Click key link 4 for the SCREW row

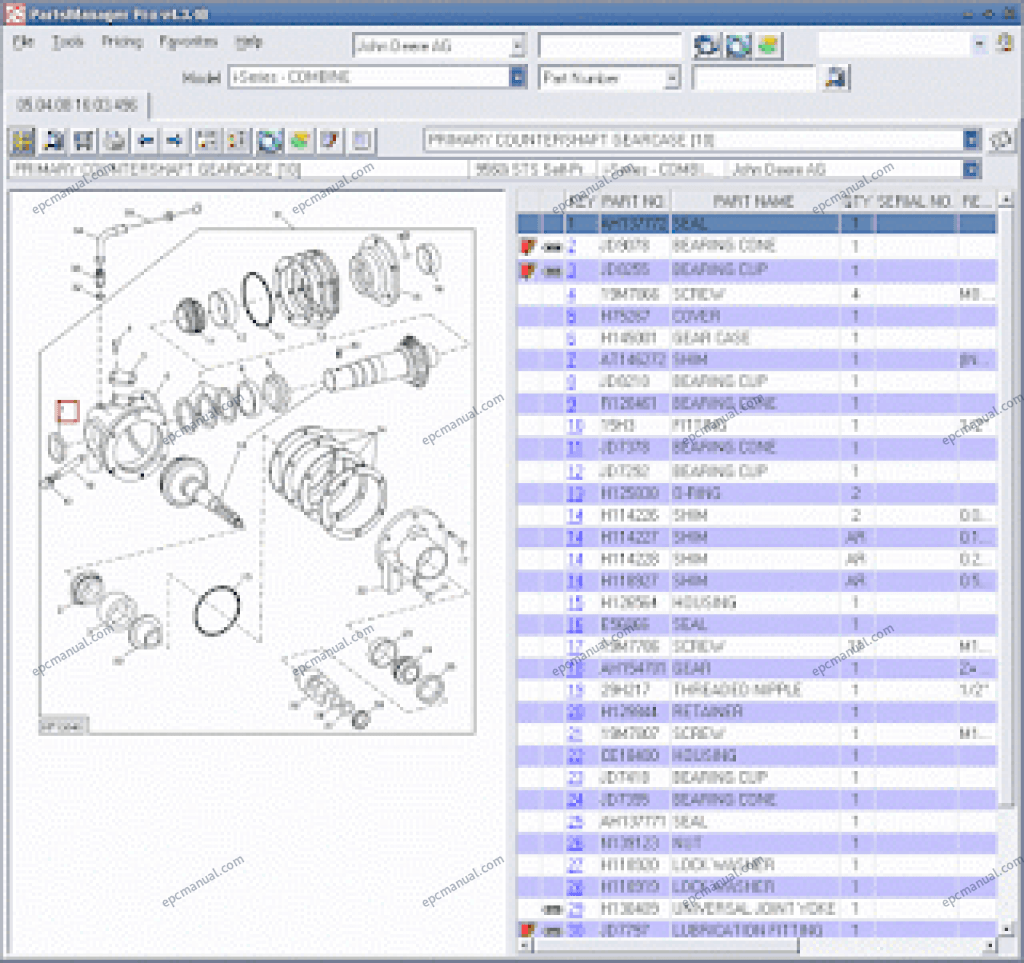click(x=571, y=294)
